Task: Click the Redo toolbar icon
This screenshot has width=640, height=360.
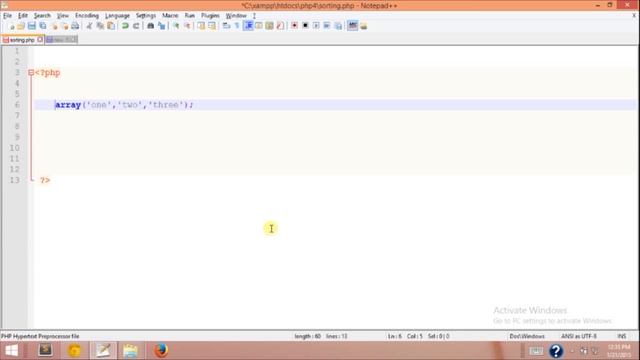Action: [136, 26]
